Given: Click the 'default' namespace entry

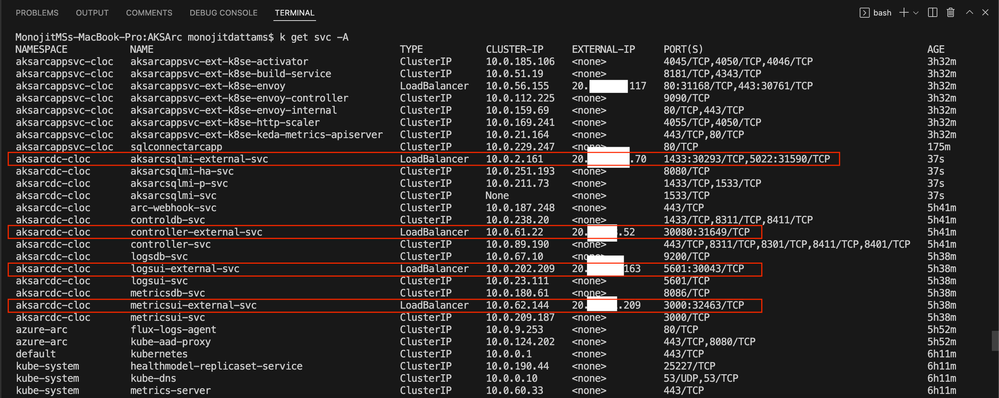Looking at the screenshot, I should click(36, 353).
